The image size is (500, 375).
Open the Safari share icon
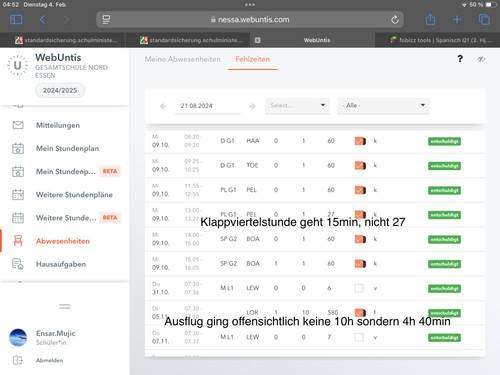(x=430, y=19)
